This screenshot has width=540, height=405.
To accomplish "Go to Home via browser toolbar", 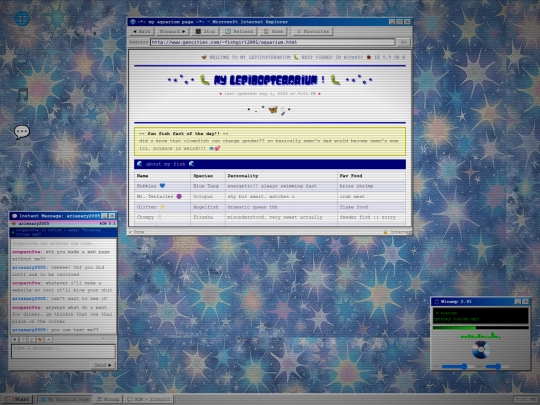I will [x=273, y=31].
